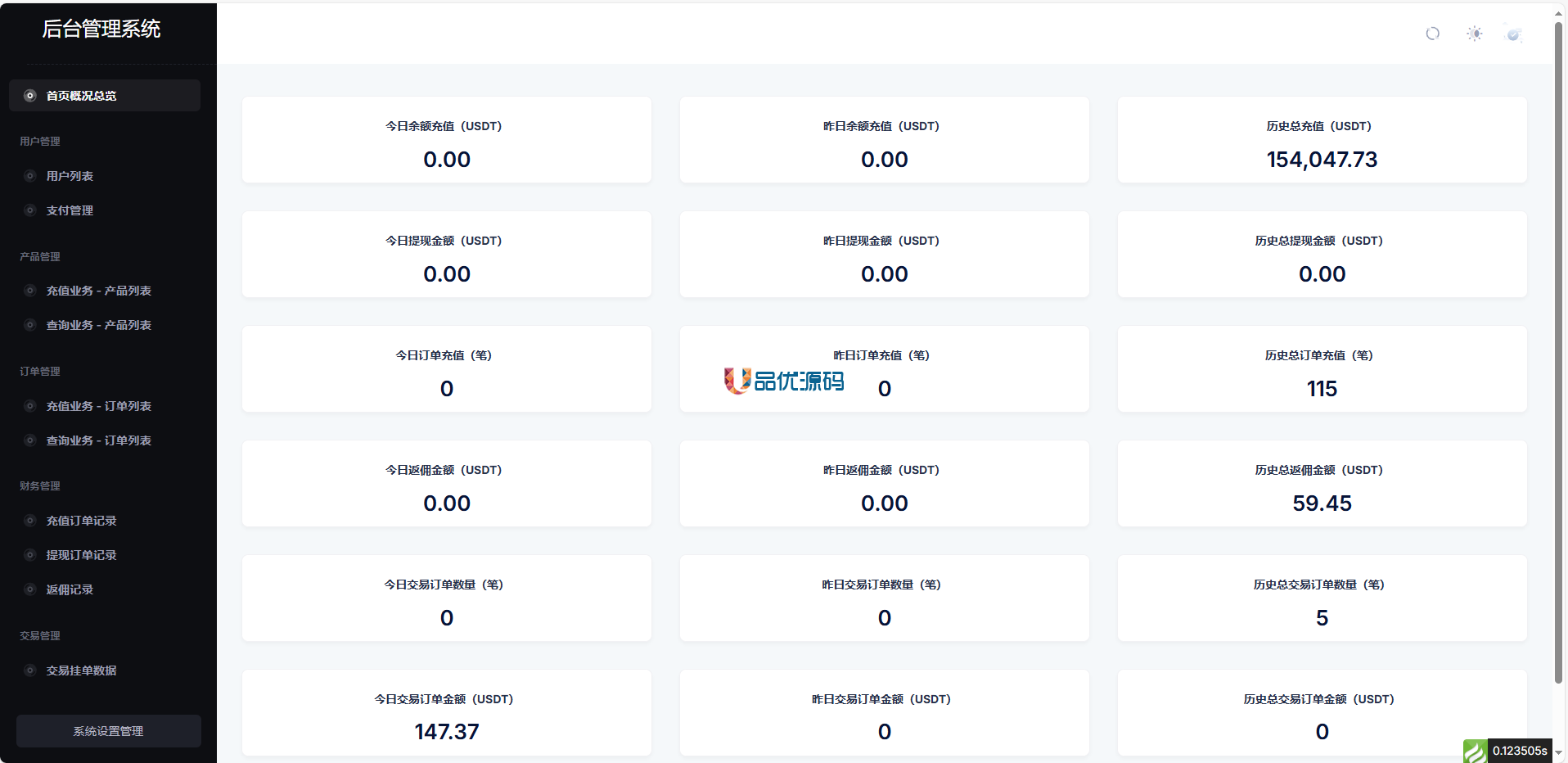
Task: Click the refresh icon in top bar
Action: tap(1432, 34)
